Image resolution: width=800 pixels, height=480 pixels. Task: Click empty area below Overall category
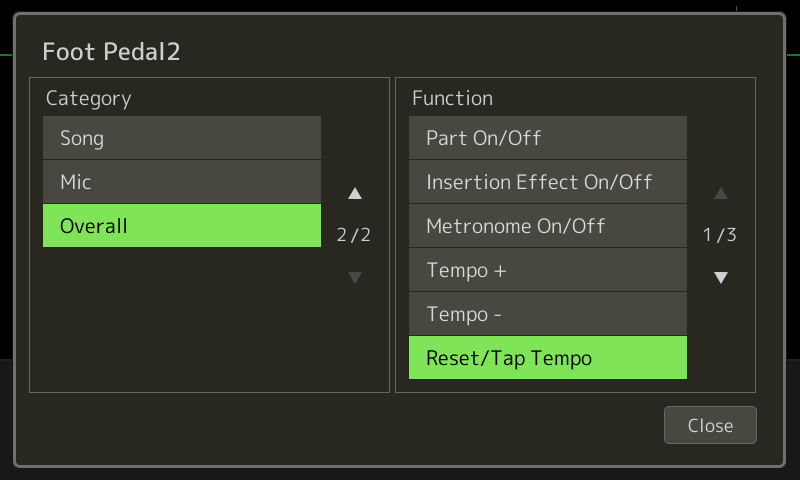coord(182,319)
